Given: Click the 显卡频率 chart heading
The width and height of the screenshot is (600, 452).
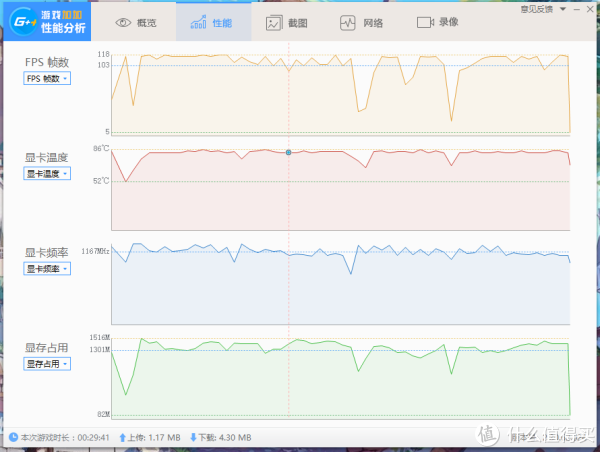Looking at the screenshot, I should [46, 253].
